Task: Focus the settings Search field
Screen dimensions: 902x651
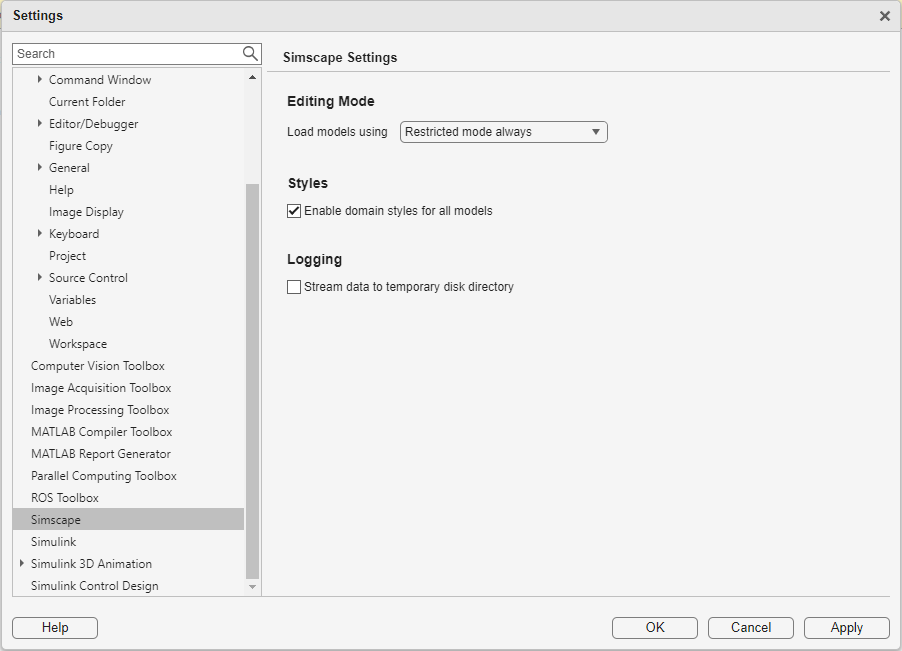Action: coord(127,54)
